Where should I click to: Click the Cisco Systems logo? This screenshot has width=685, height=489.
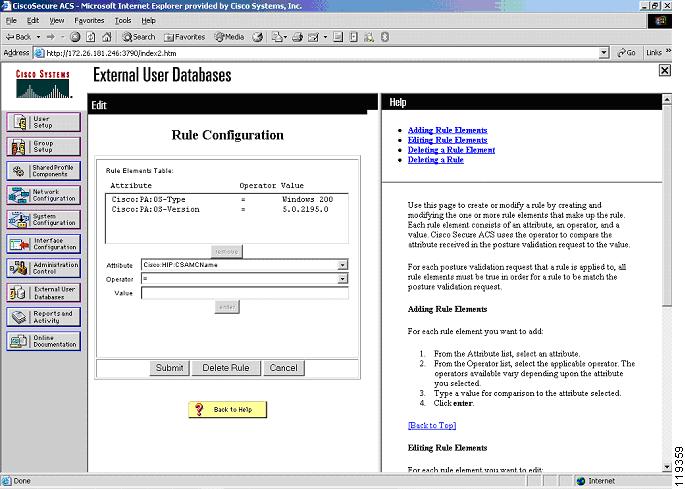click(43, 84)
